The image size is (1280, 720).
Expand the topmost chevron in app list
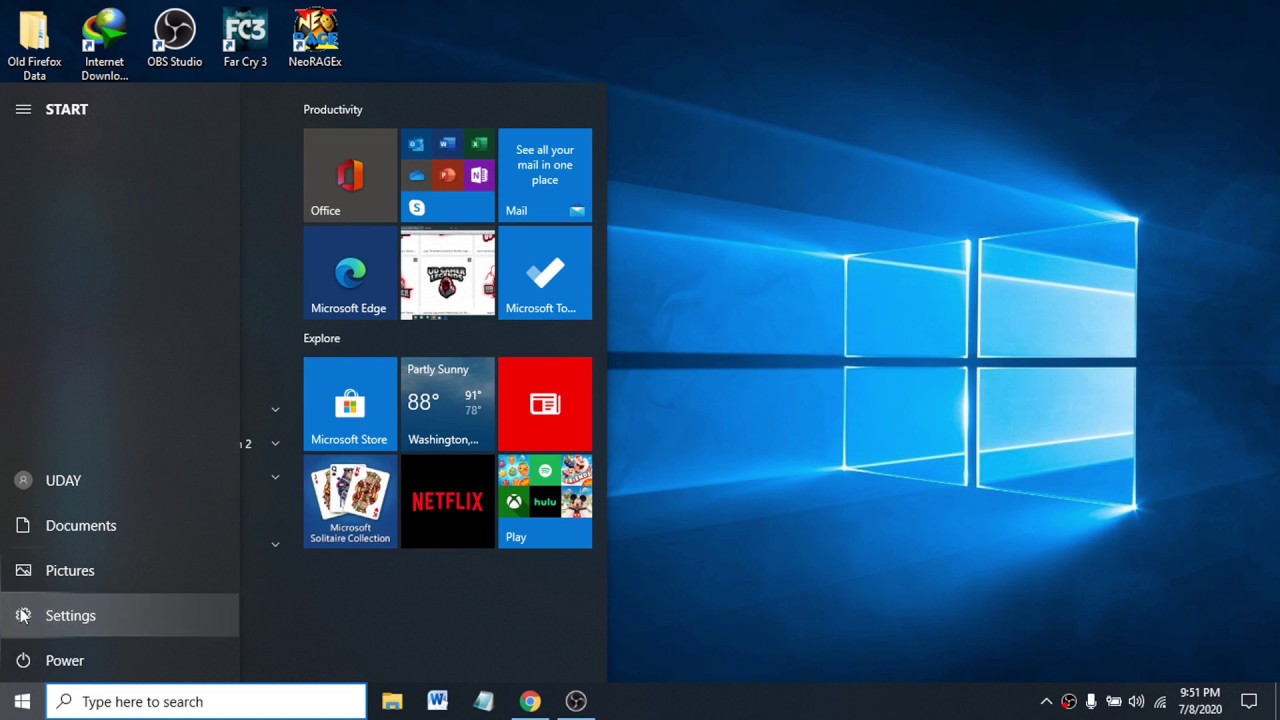[x=275, y=410]
